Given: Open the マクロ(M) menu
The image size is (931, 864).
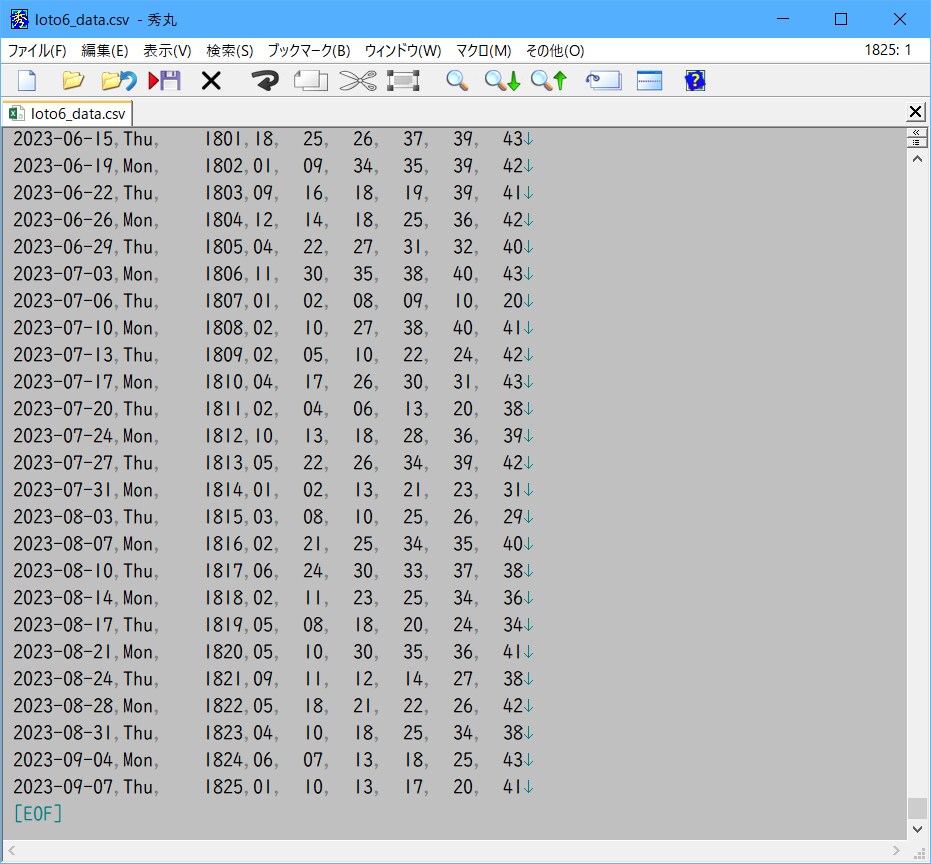Looking at the screenshot, I should pyautogui.click(x=483, y=51).
